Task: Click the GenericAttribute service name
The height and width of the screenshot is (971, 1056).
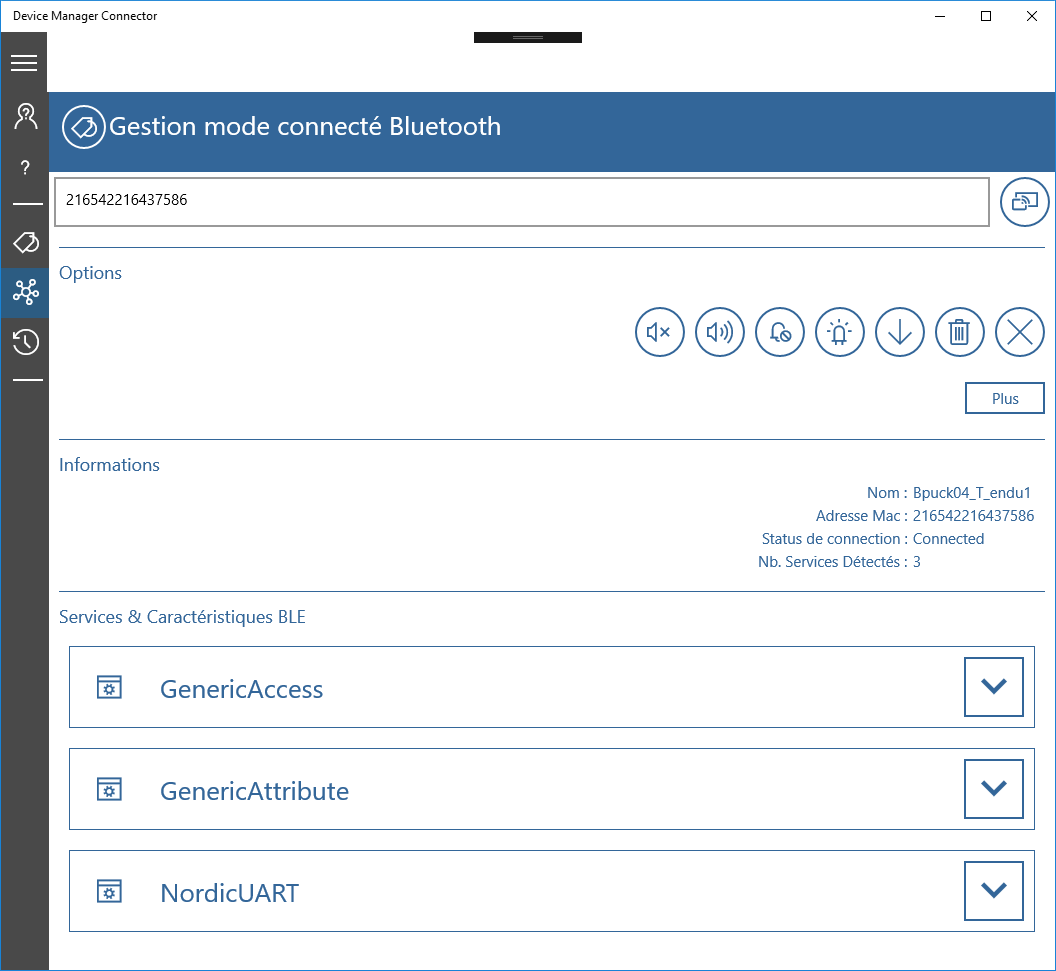Action: (x=254, y=791)
